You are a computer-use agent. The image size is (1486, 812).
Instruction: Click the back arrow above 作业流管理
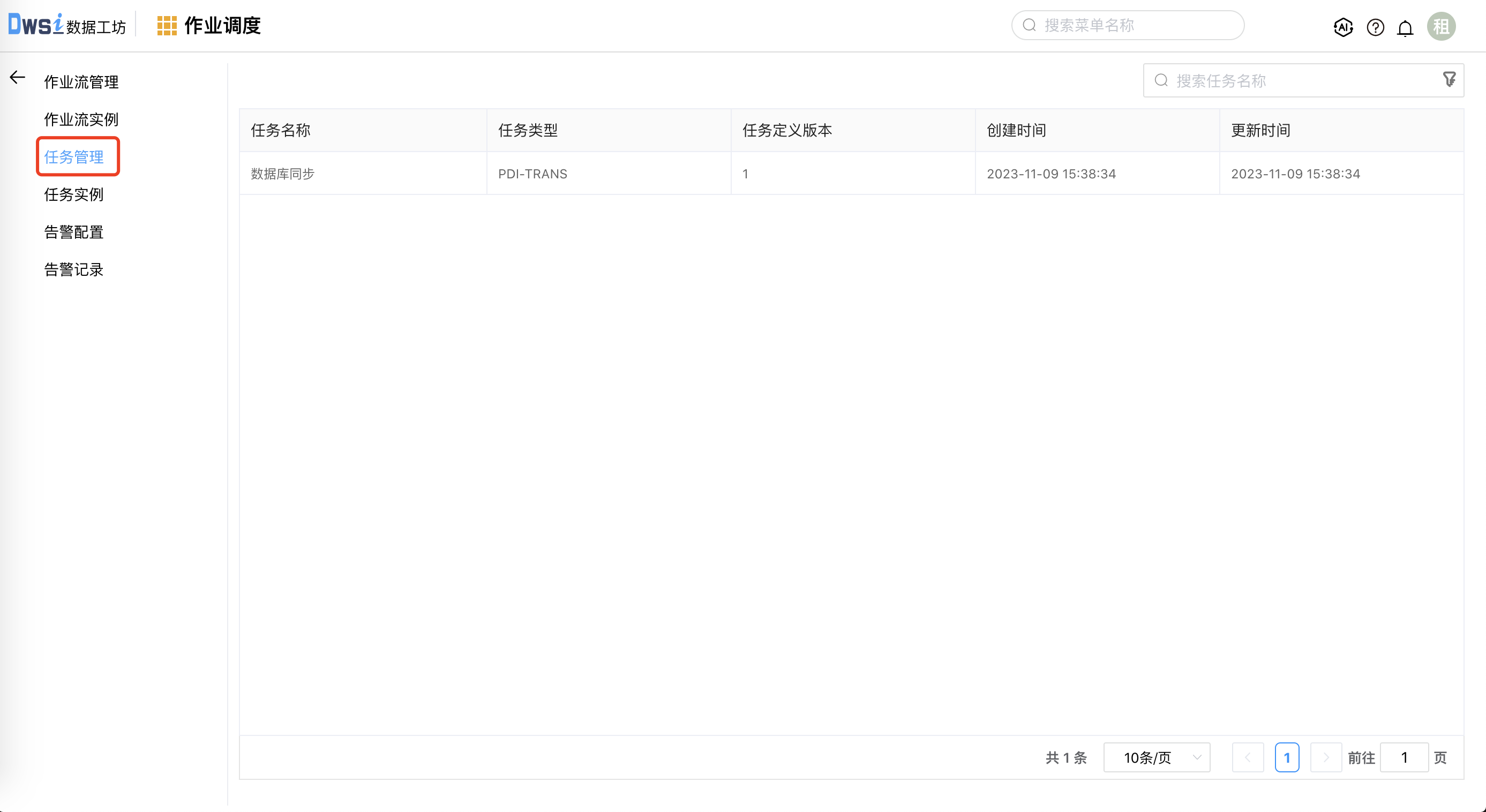point(17,76)
